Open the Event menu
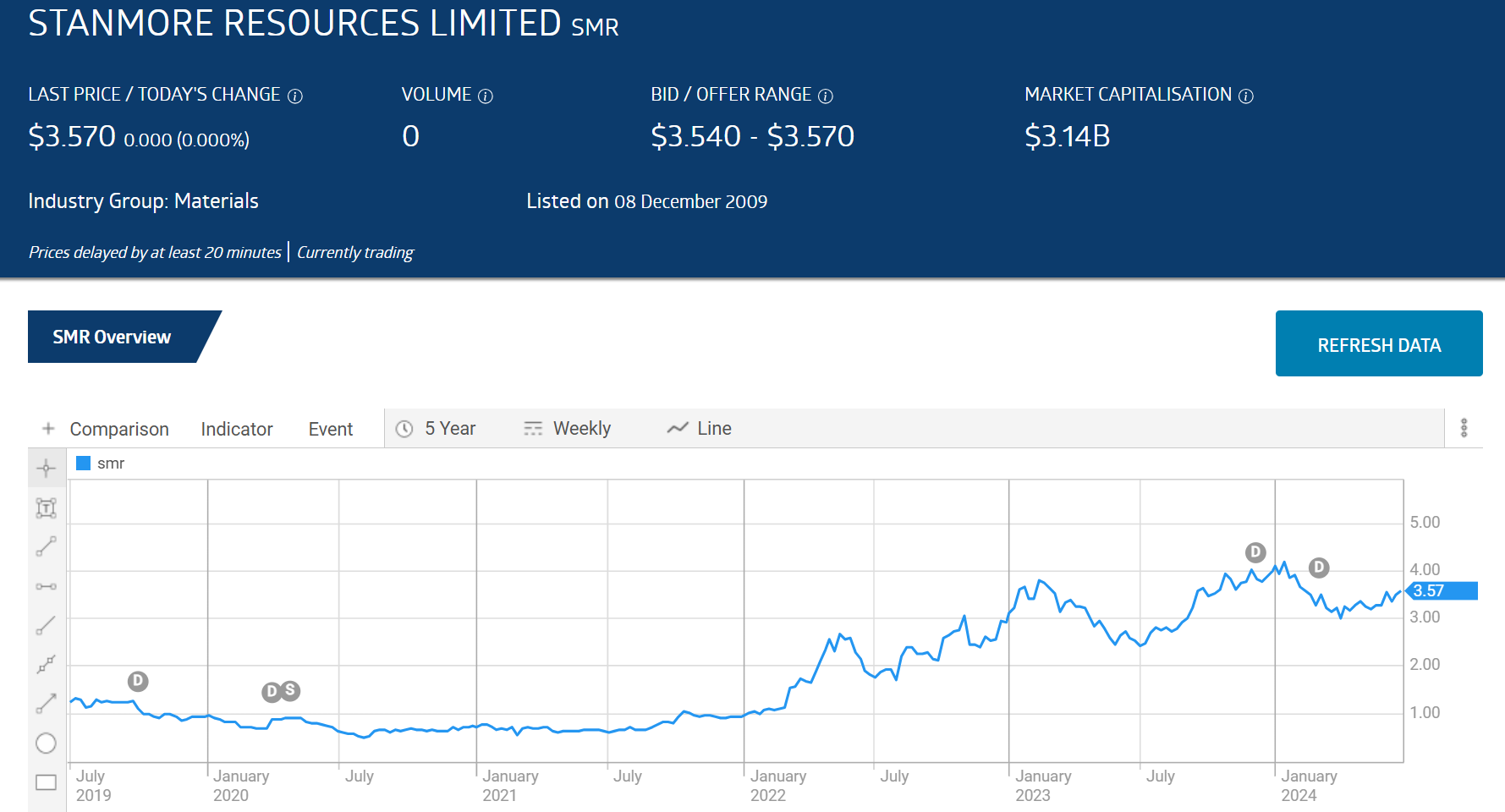 click(x=331, y=430)
